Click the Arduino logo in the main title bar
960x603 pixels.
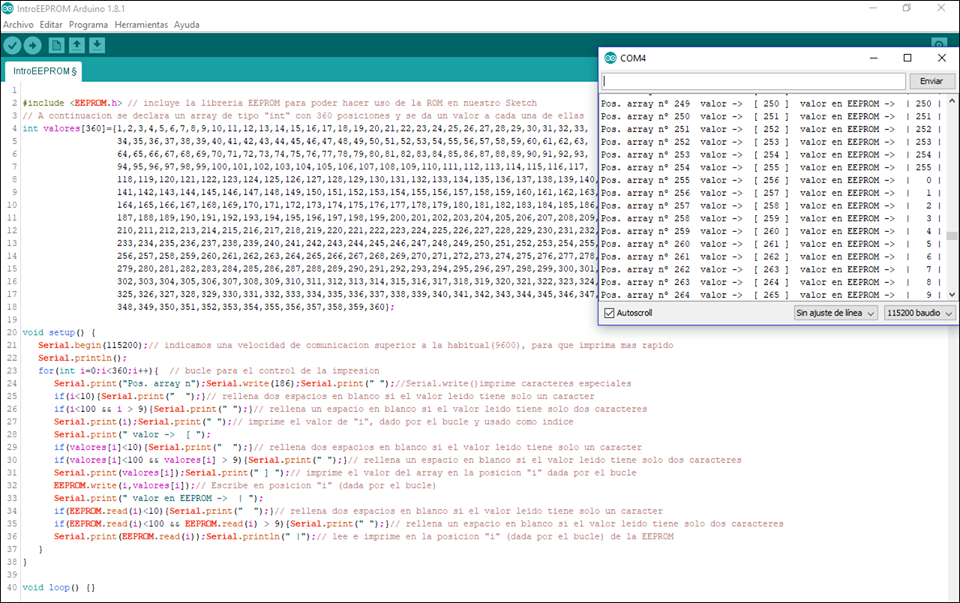(x=10, y=9)
